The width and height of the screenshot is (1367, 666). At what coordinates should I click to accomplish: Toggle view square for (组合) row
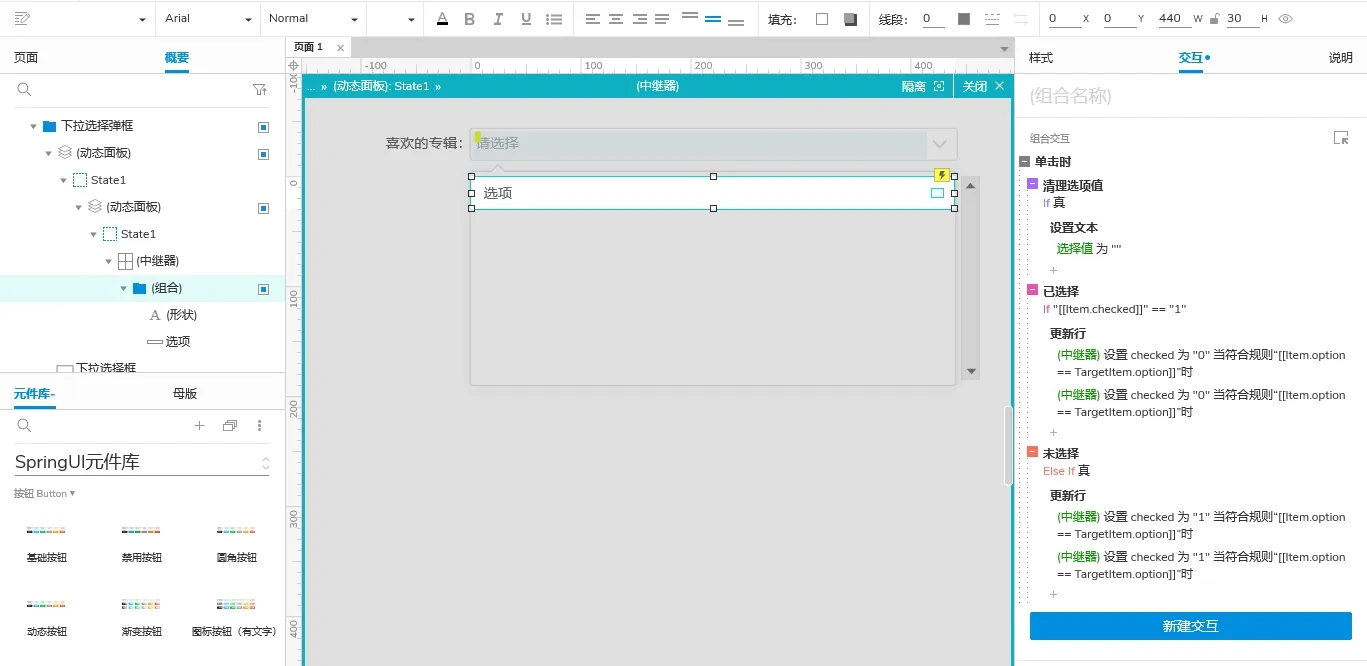point(263,289)
